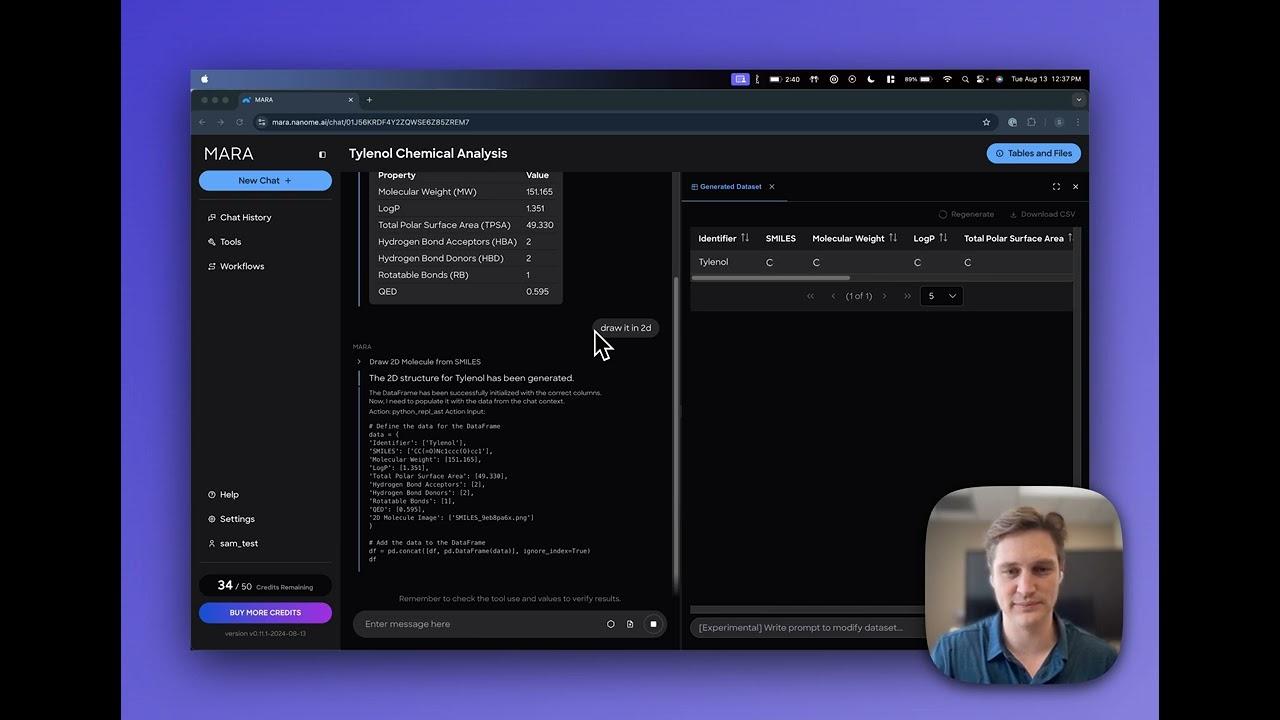Click Download CSV button

pyautogui.click(x=1042, y=214)
